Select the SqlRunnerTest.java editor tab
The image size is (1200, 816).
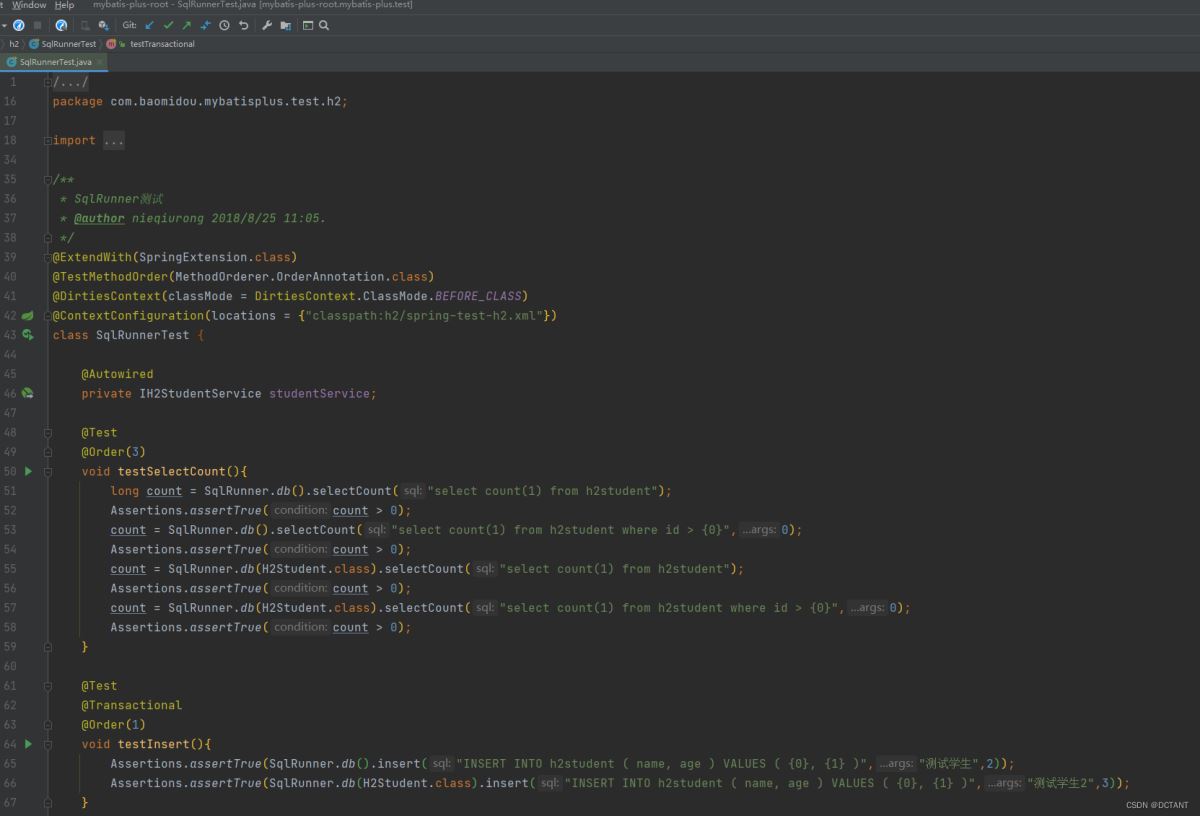[x=54, y=62]
